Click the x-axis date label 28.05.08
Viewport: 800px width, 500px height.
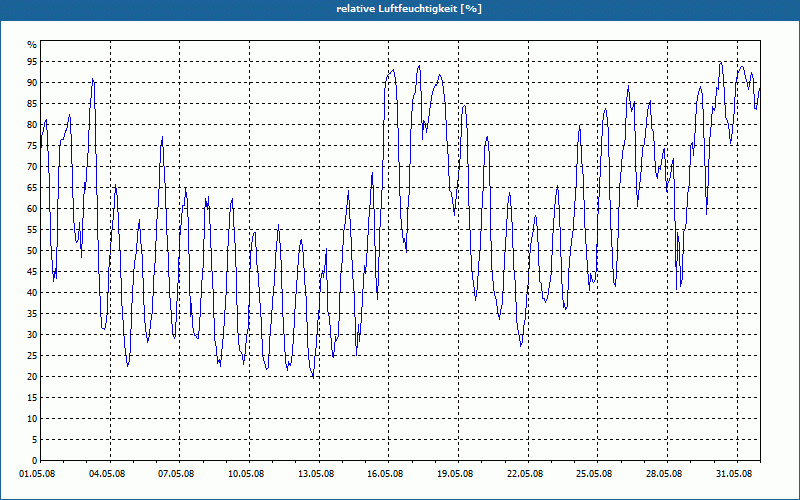pos(665,473)
